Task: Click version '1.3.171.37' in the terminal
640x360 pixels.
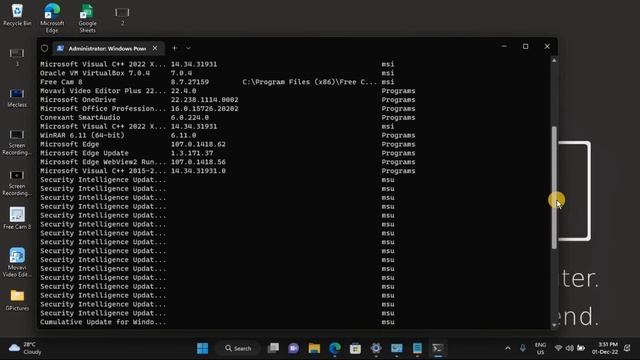Action: coord(192,153)
